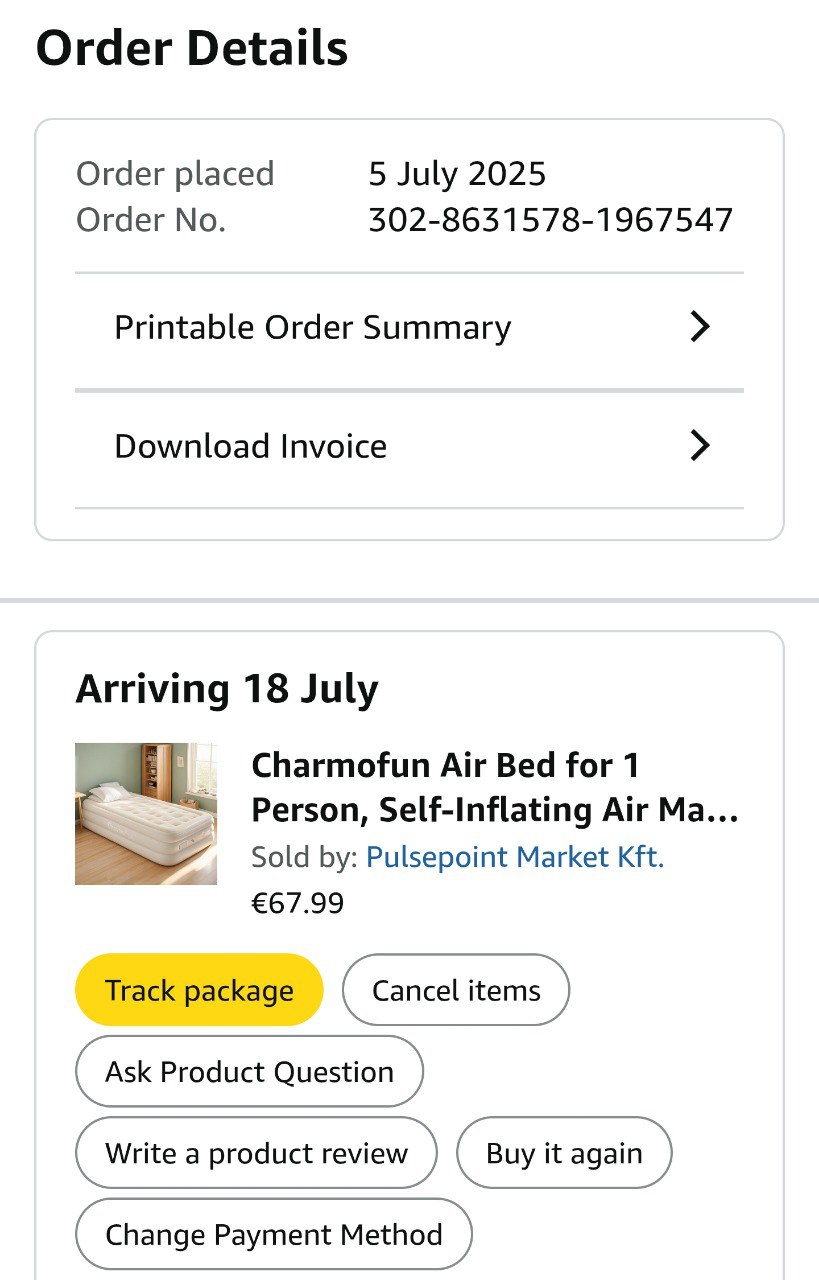Open the Pulsepoint Market Kft. seller link

pyautogui.click(x=515, y=857)
